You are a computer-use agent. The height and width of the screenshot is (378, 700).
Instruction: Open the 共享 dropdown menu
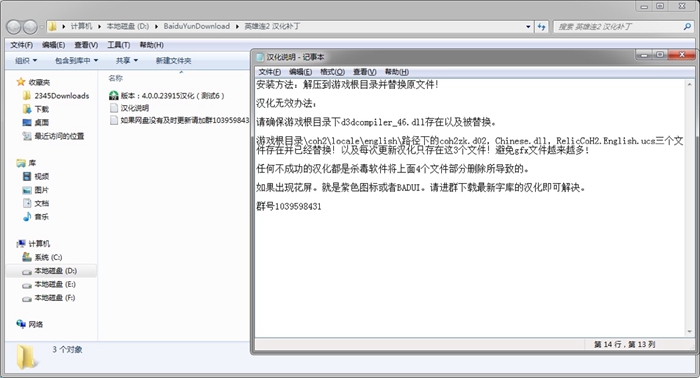click(127, 61)
